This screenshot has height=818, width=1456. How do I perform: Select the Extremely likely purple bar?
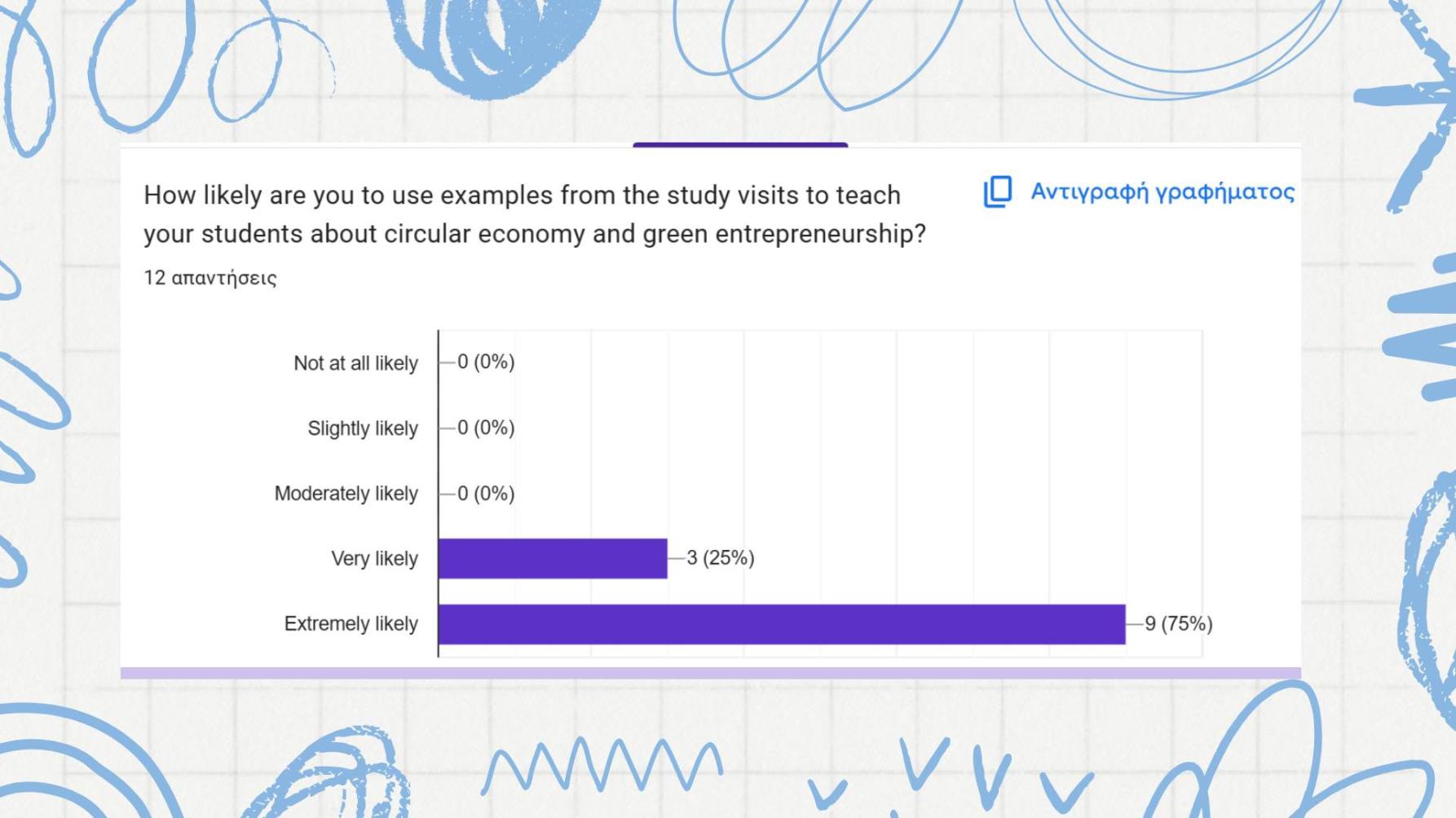pos(782,624)
